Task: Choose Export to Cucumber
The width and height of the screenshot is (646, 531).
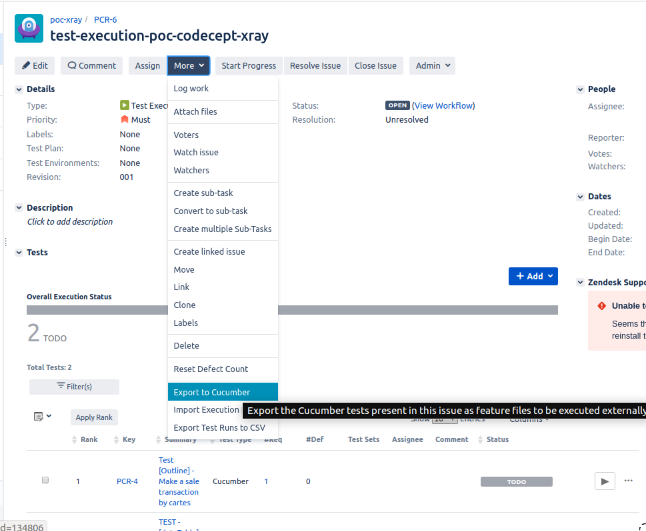Action: [223, 392]
